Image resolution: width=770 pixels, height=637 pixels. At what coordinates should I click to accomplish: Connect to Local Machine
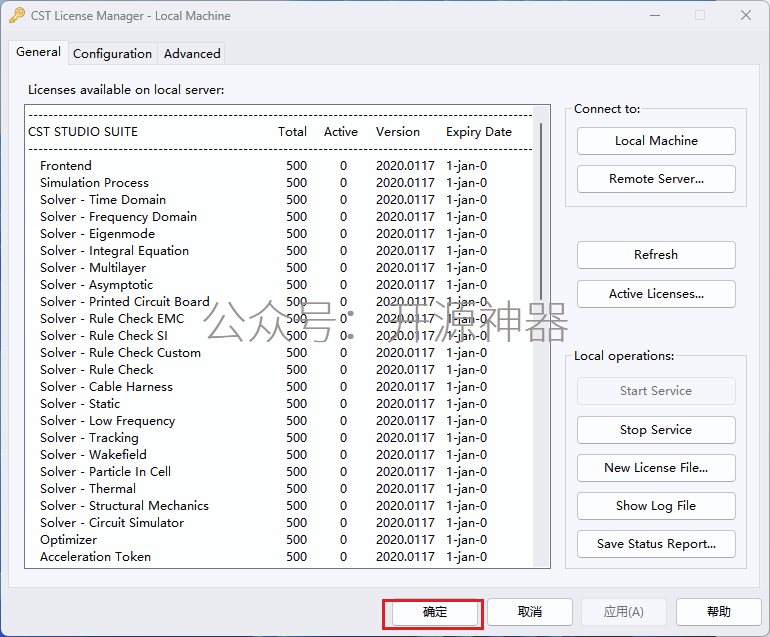656,141
